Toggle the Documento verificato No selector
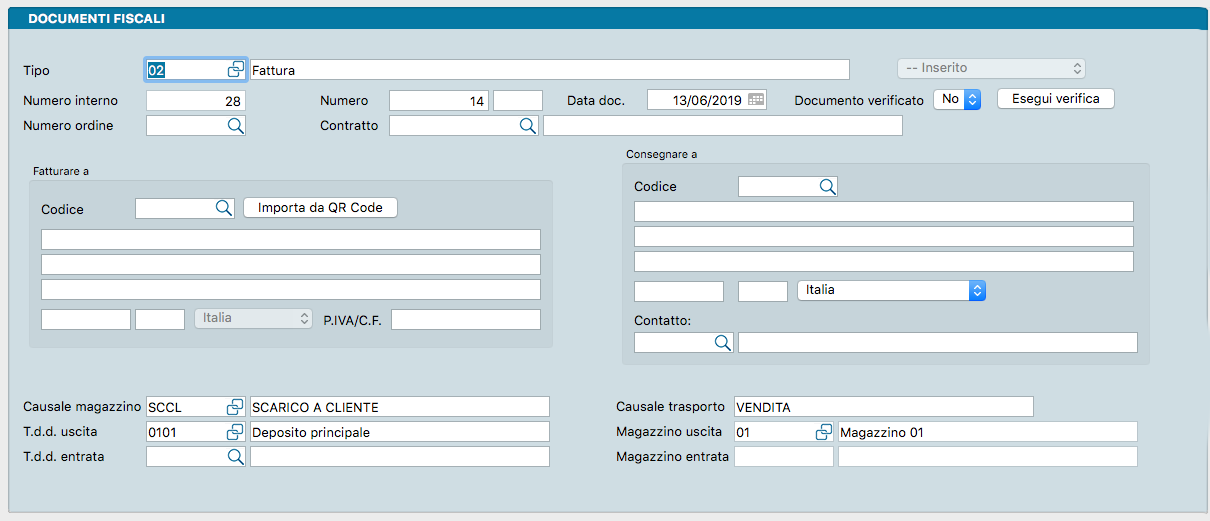 coord(957,100)
